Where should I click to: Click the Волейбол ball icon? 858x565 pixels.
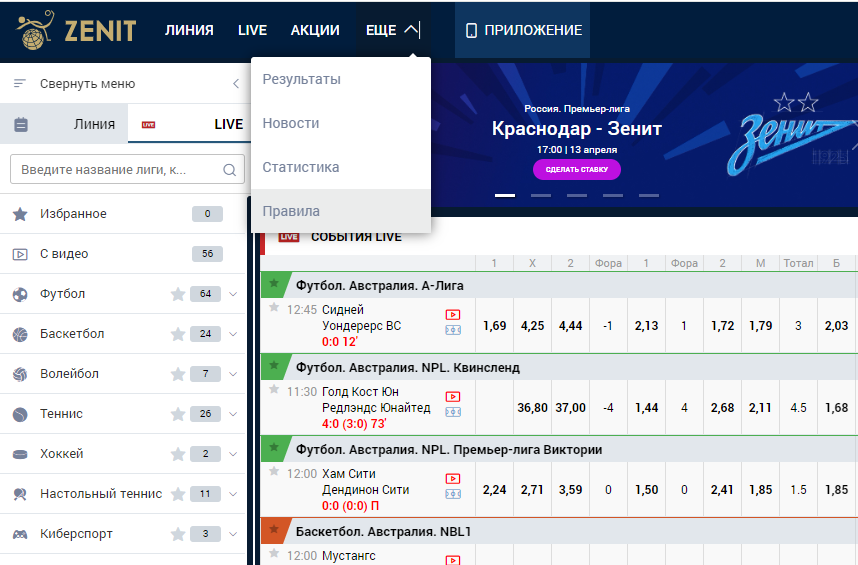click(20, 374)
